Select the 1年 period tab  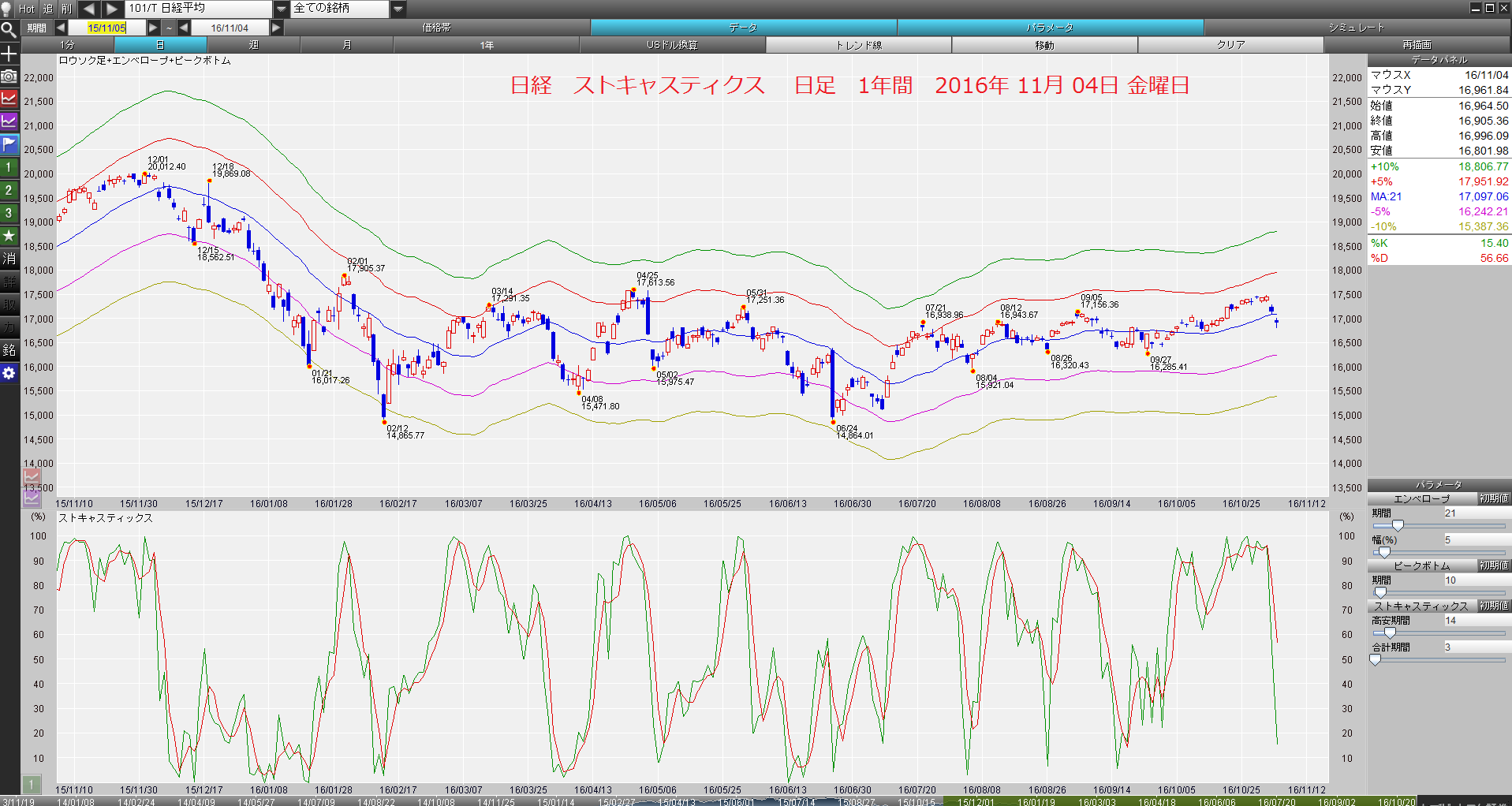tap(487, 45)
